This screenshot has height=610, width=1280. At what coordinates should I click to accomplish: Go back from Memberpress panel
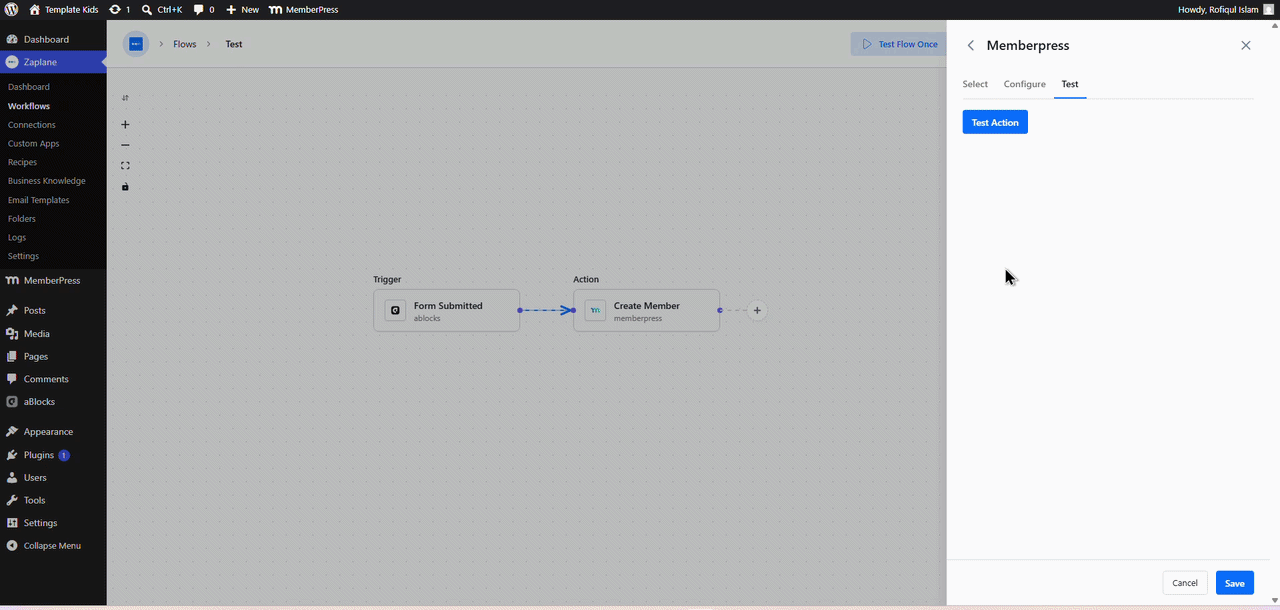point(970,46)
